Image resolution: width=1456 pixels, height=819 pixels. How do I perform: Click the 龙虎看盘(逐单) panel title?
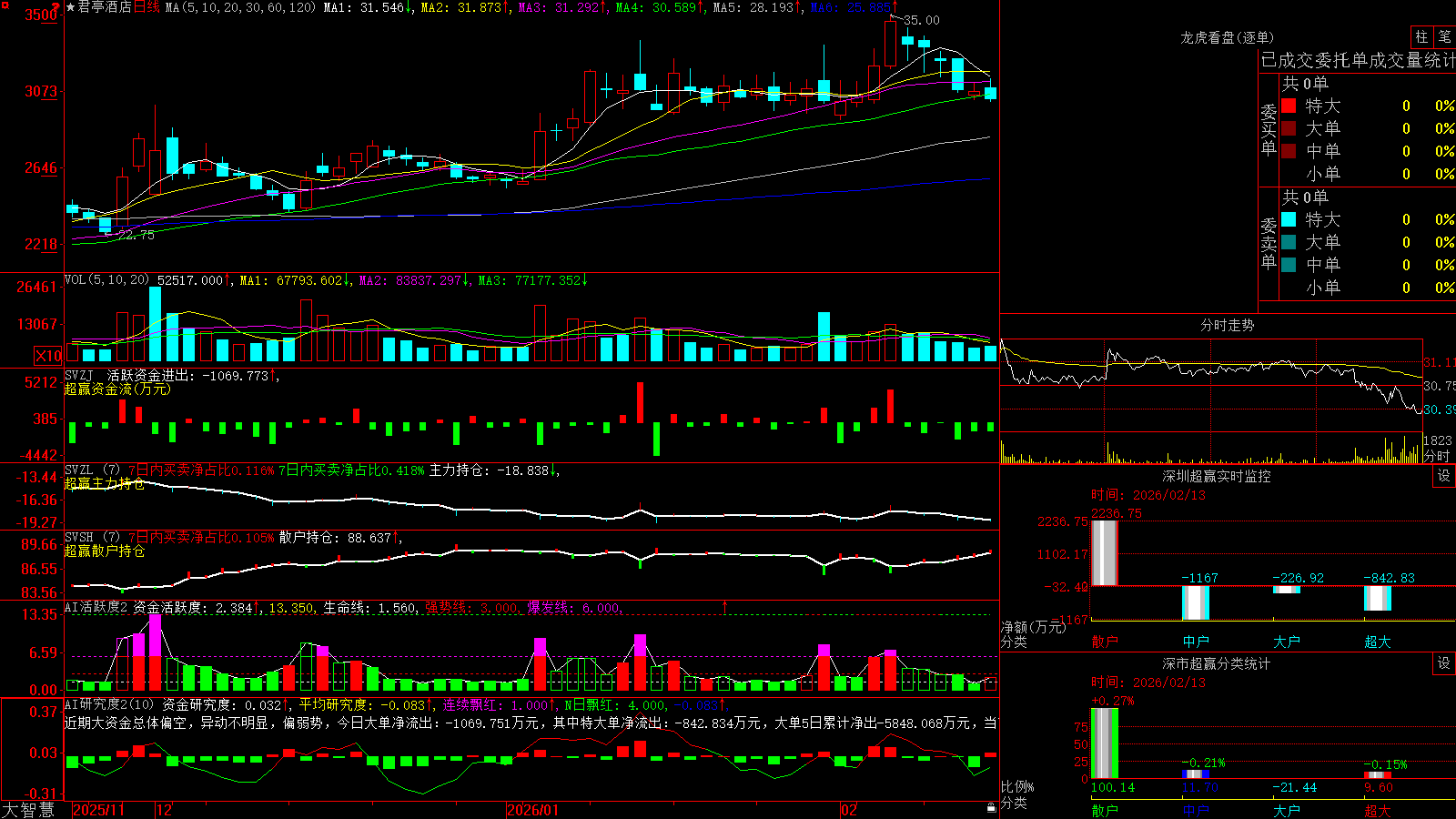point(1227,37)
